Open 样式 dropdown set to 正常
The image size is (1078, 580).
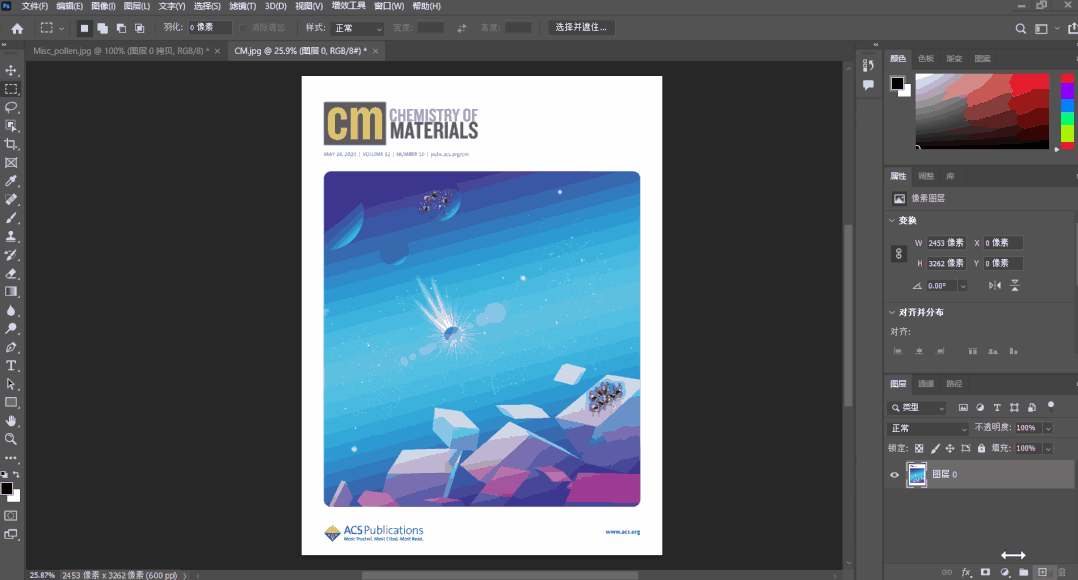click(358, 28)
